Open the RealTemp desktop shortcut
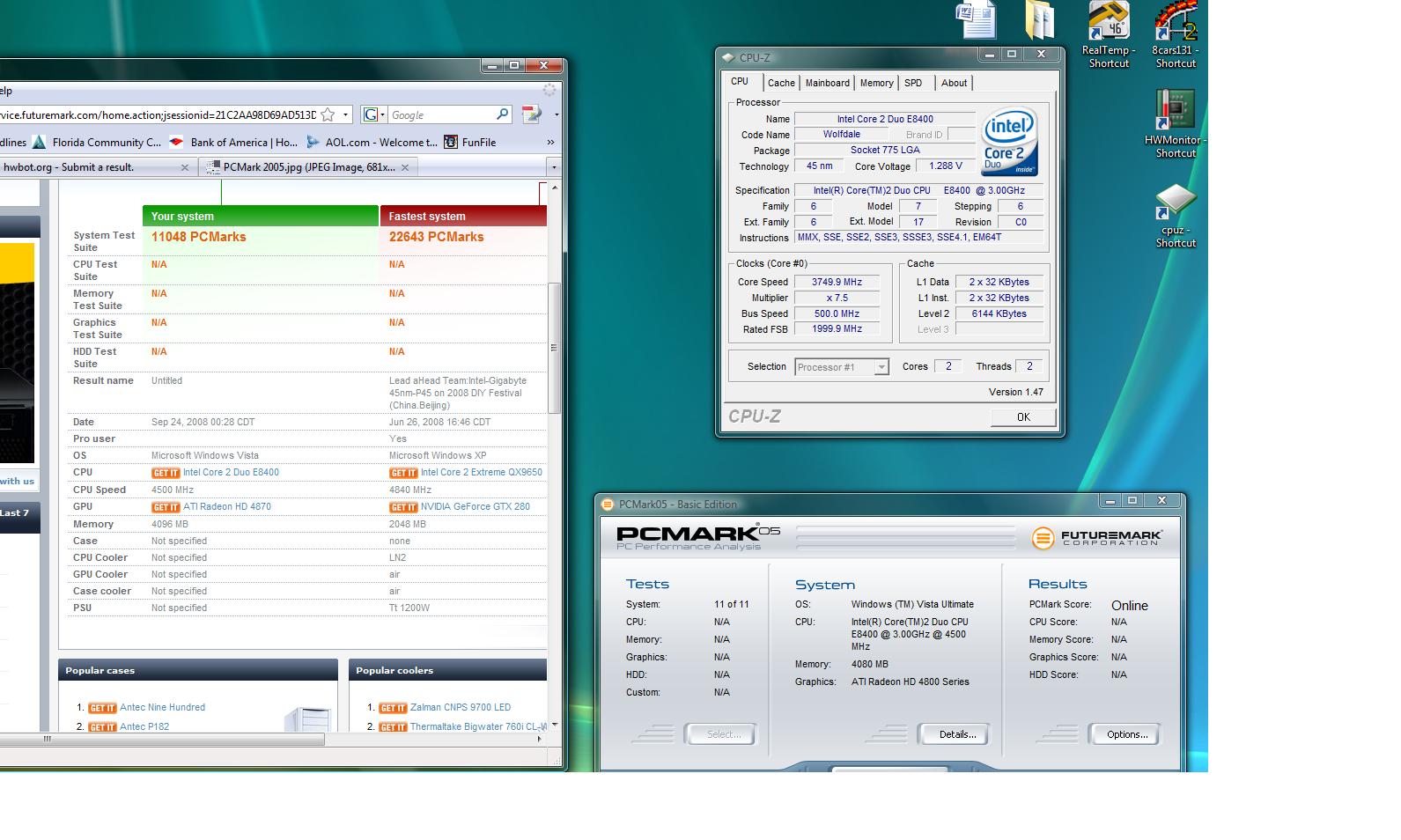Viewport: 1401px width, 840px height. 1109,35
